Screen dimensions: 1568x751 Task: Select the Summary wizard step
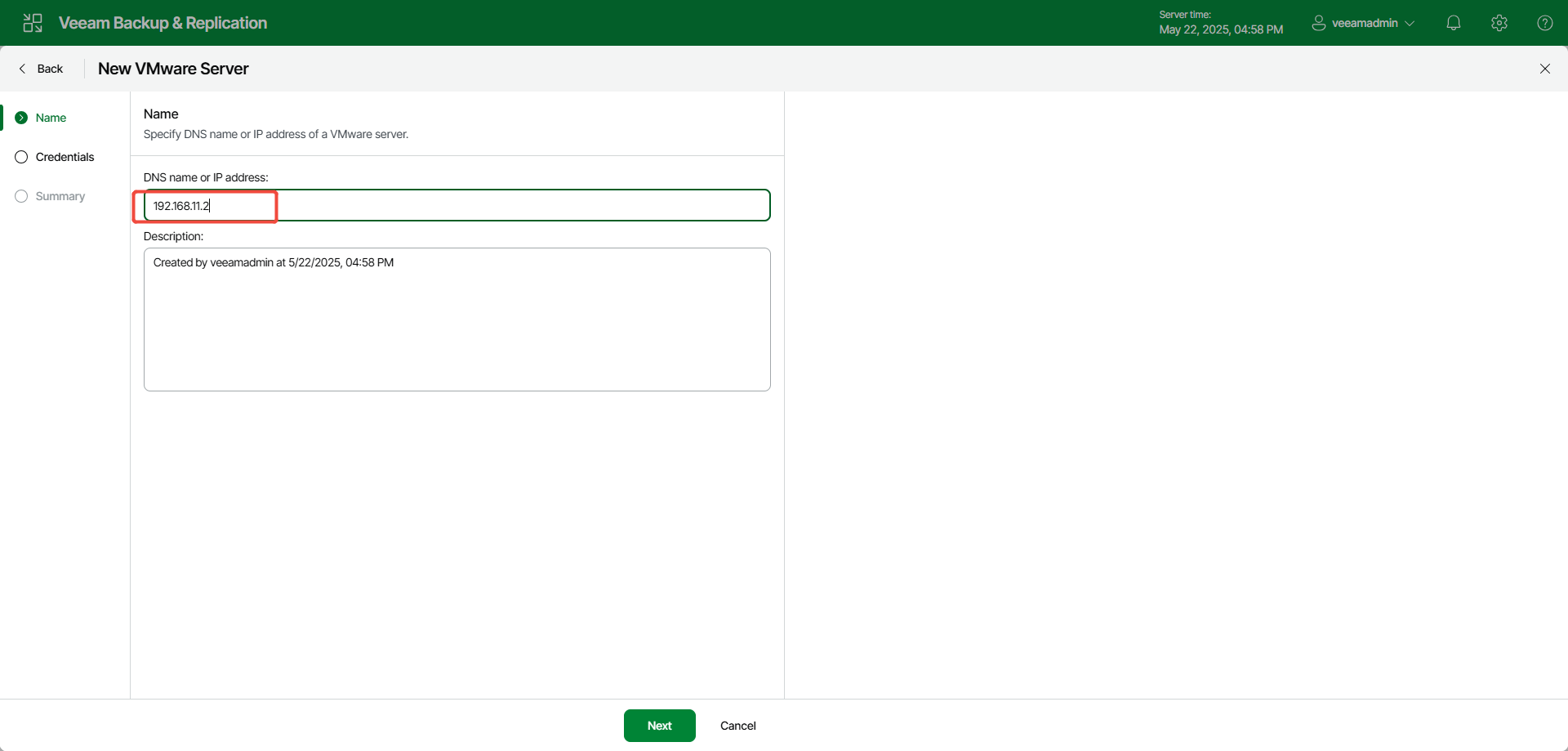click(x=60, y=196)
